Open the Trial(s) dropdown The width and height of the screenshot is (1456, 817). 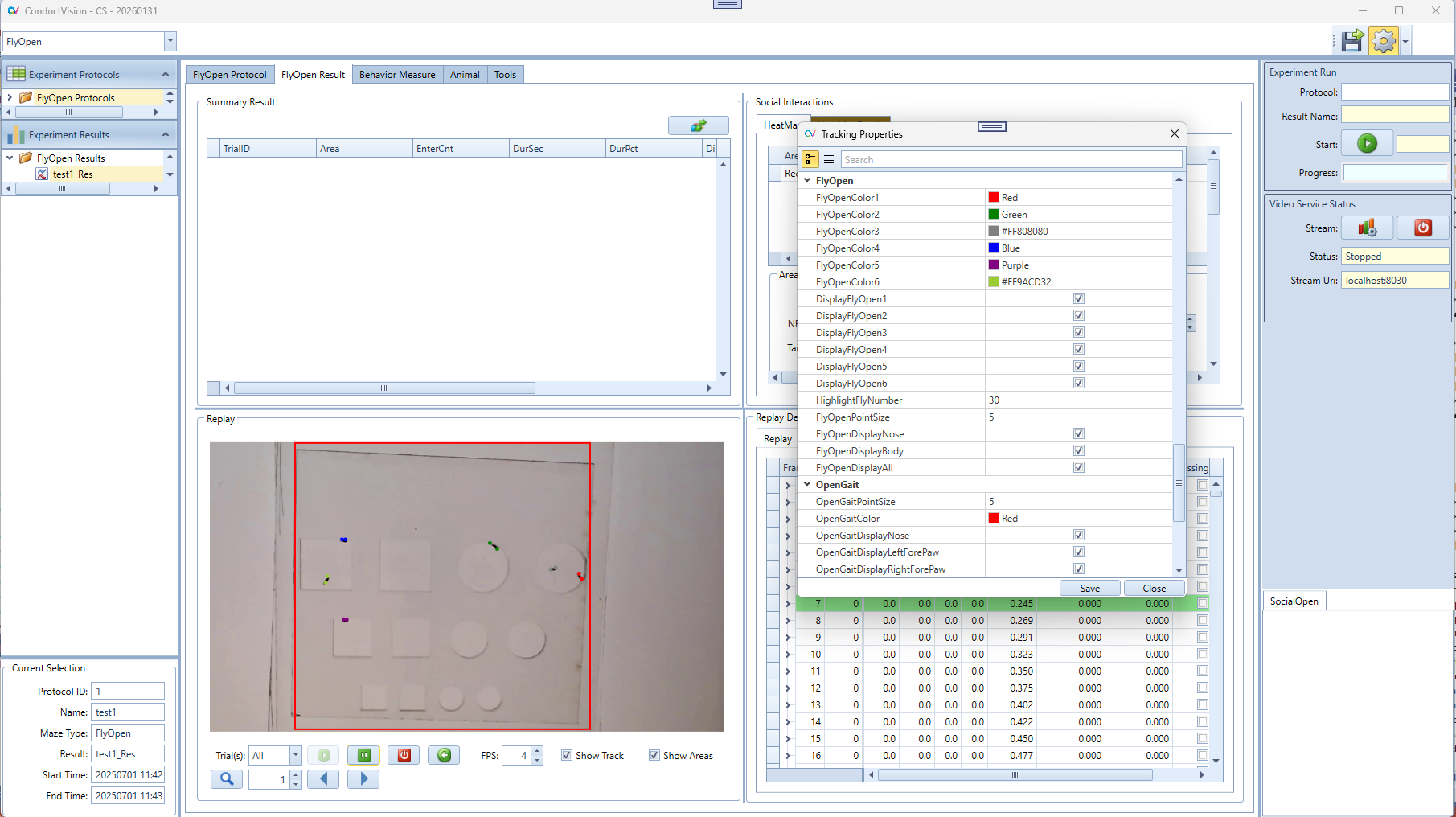295,756
